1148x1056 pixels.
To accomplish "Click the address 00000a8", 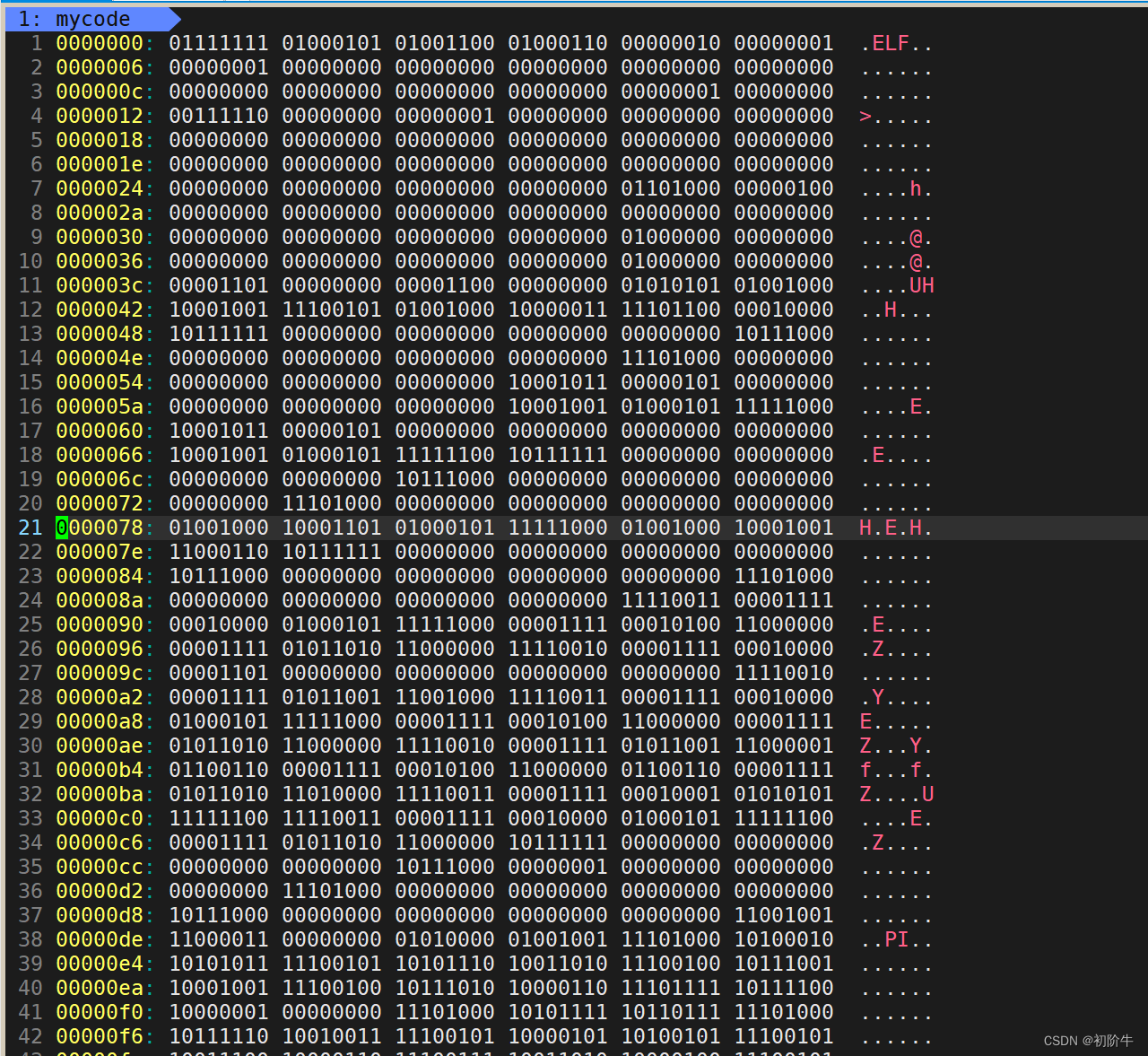I will coord(100,721).
